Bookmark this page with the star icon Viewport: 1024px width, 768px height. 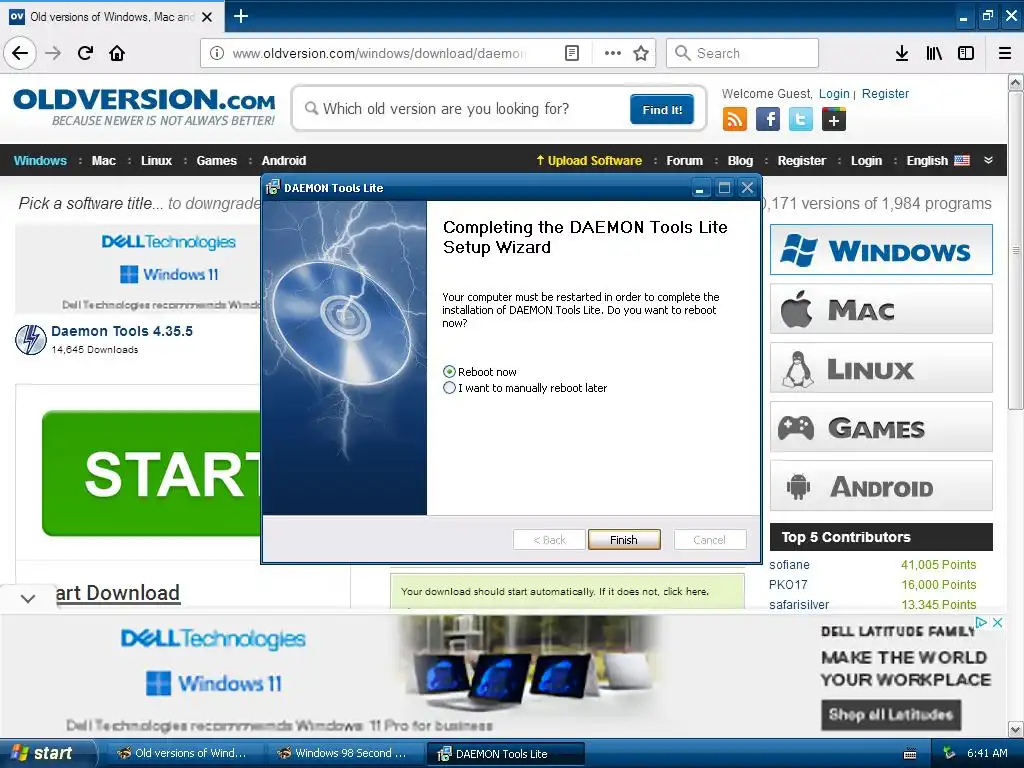641,53
